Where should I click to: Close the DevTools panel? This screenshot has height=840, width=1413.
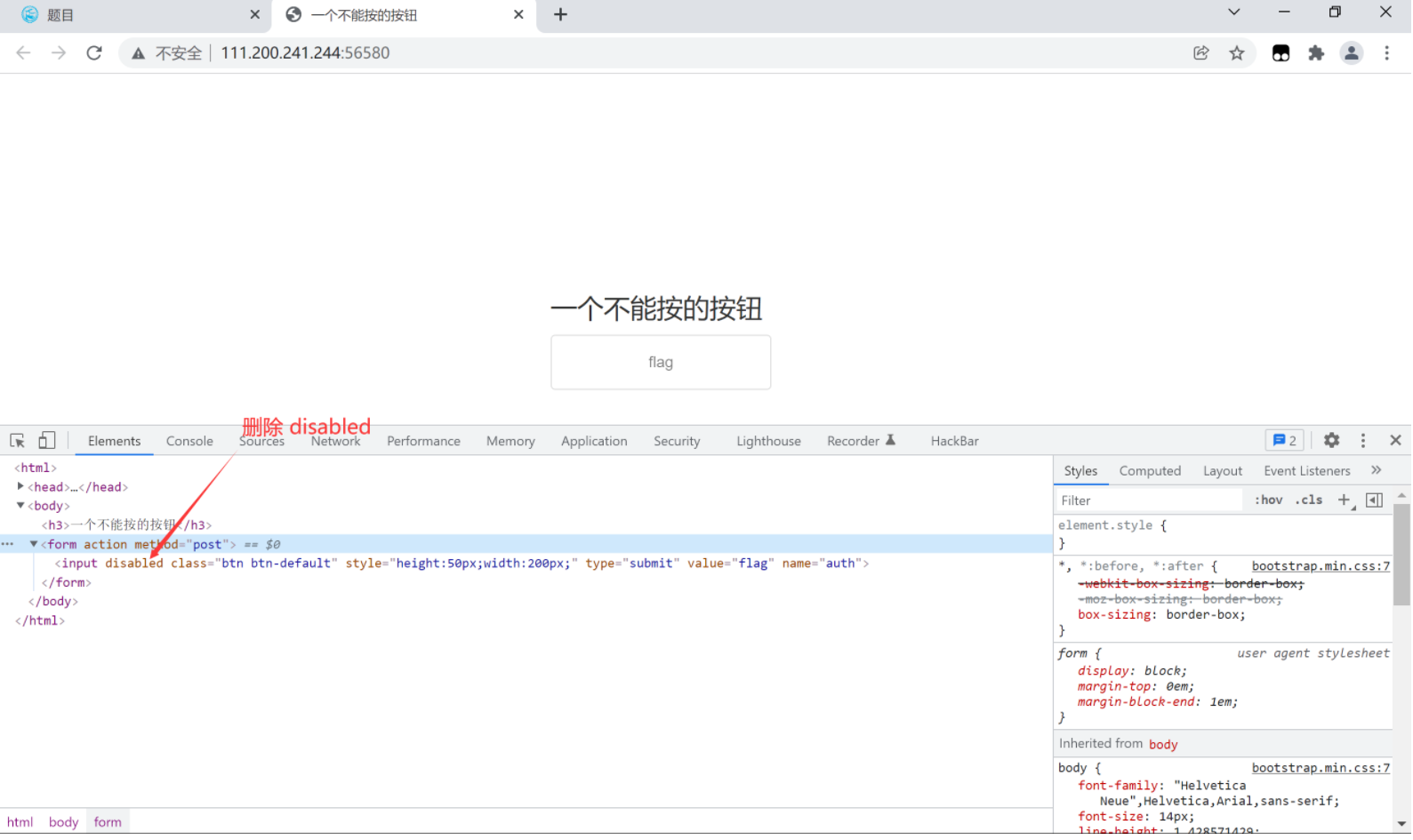click(1395, 441)
